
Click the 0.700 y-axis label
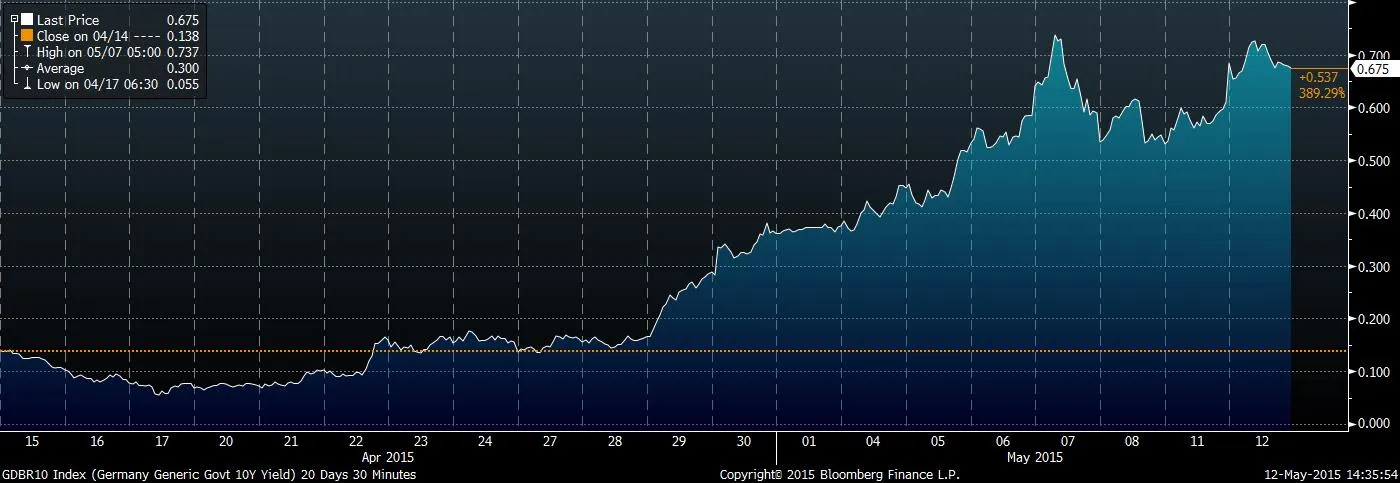pos(1372,54)
